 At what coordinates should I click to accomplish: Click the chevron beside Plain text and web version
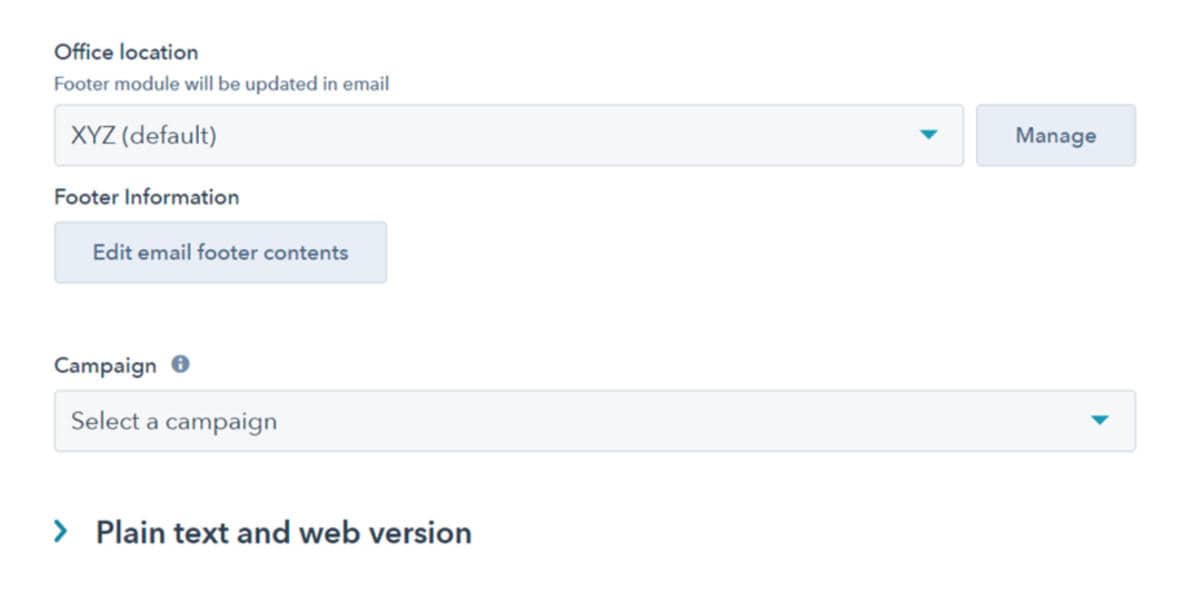coord(63,532)
